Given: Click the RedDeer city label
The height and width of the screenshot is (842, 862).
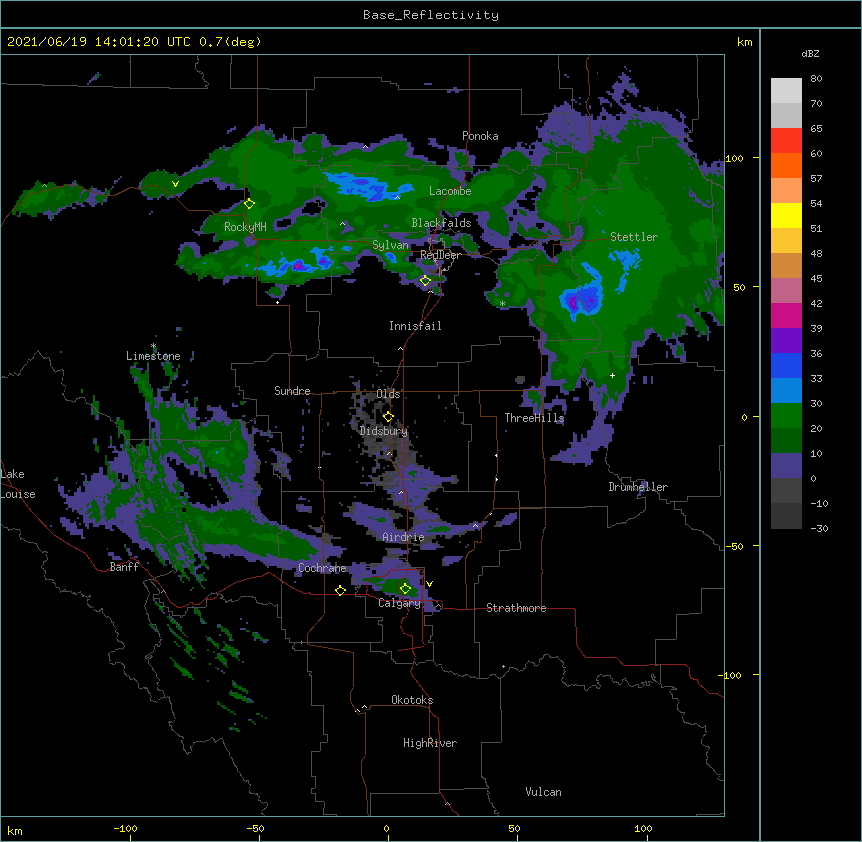Looking at the screenshot, I should pyautogui.click(x=440, y=255).
